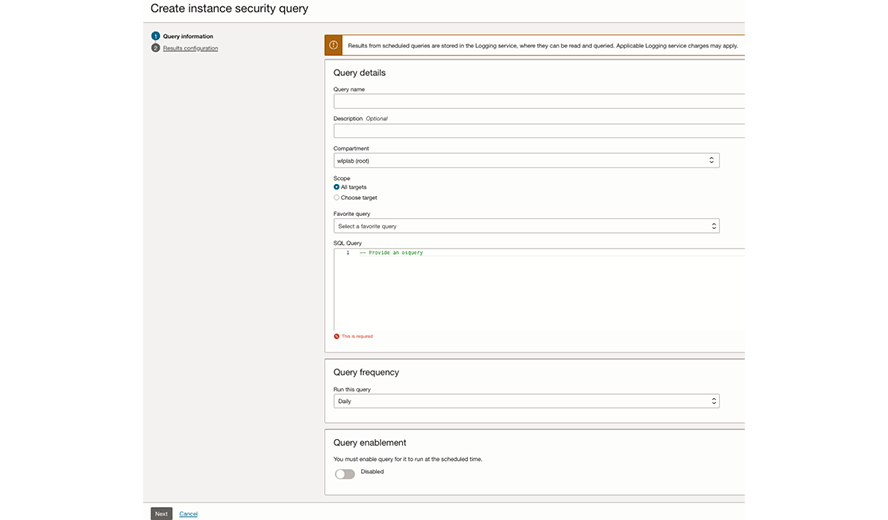Click into the Query name field
888x520 pixels.
point(539,101)
